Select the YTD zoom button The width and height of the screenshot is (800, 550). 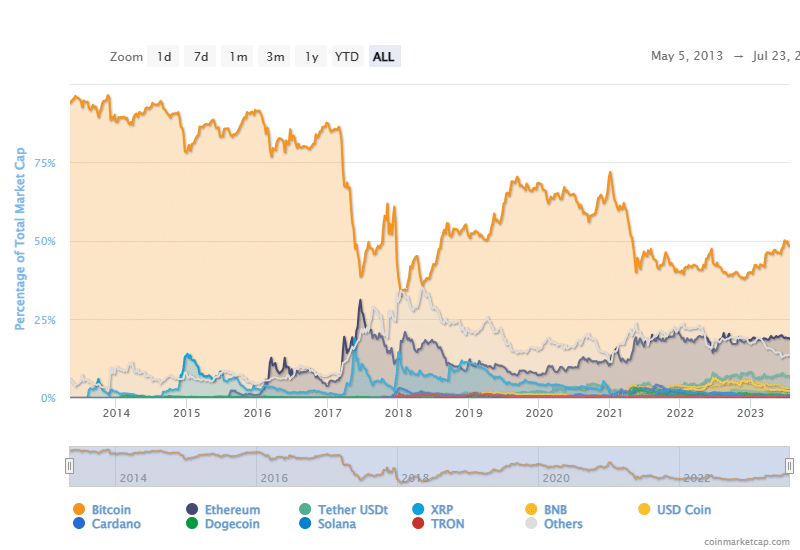pos(347,56)
